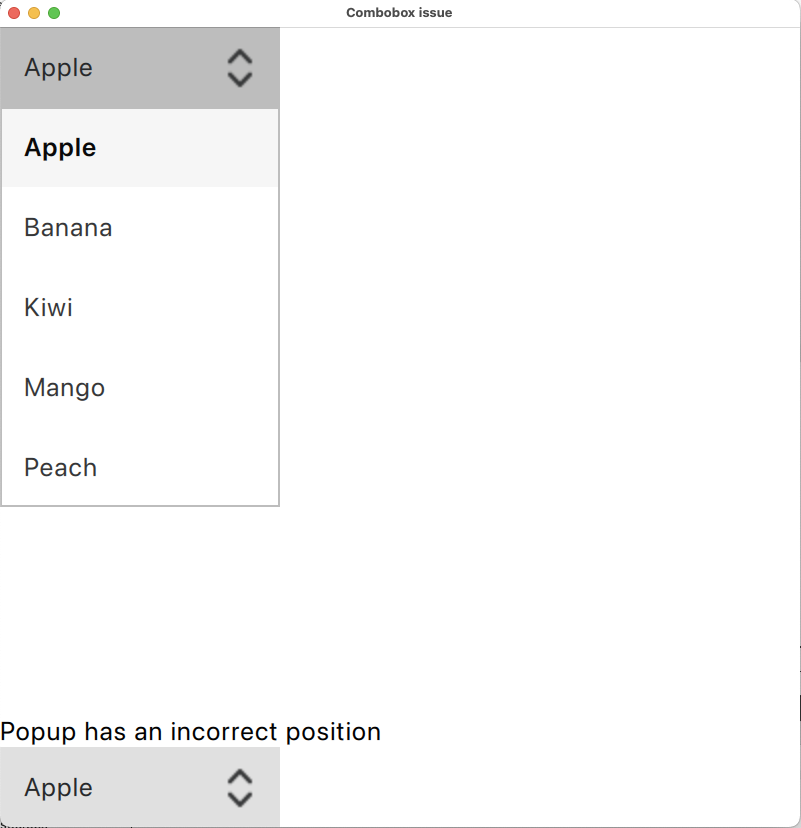Click the down chevron in the top combobox
This screenshot has width=801, height=828.
click(x=240, y=79)
